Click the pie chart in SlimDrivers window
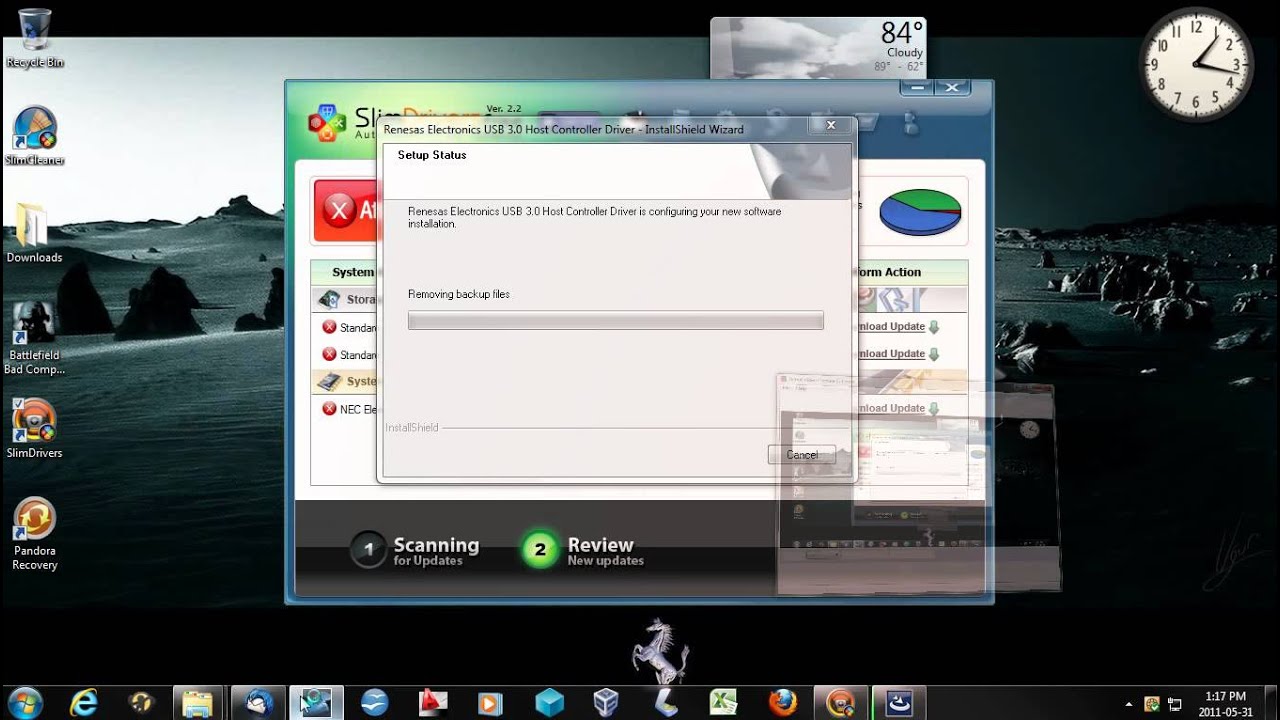 point(920,211)
